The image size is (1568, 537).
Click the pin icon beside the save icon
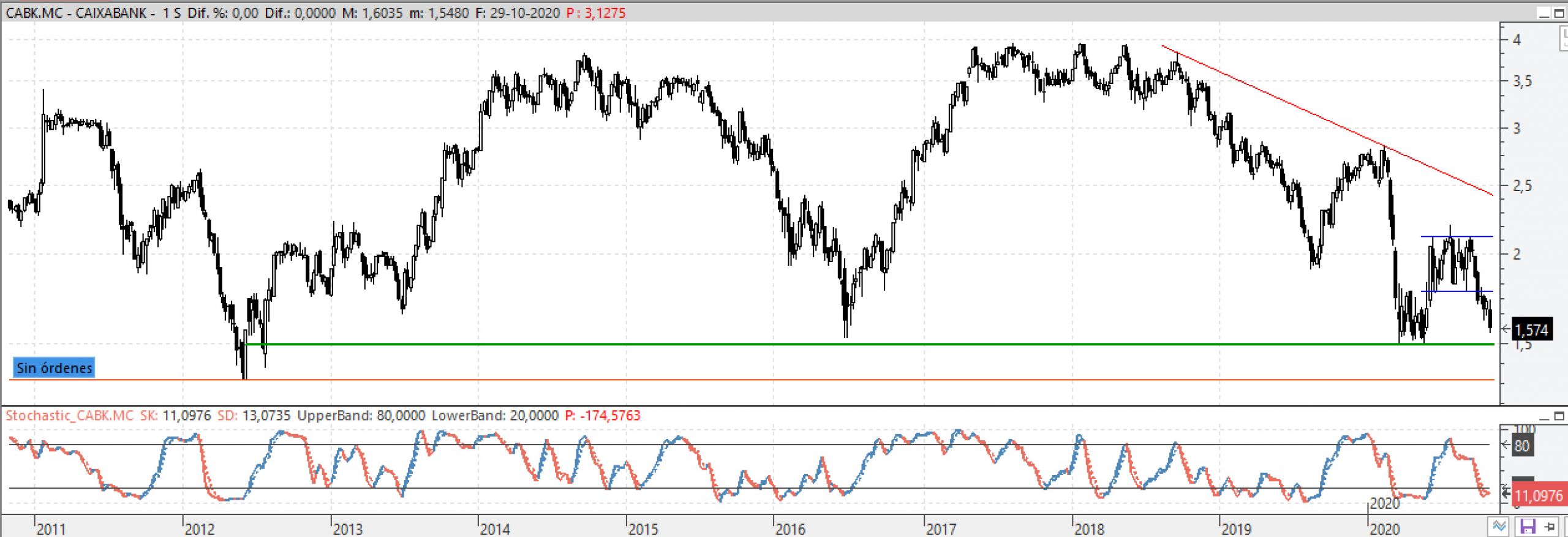pyautogui.click(x=1550, y=527)
